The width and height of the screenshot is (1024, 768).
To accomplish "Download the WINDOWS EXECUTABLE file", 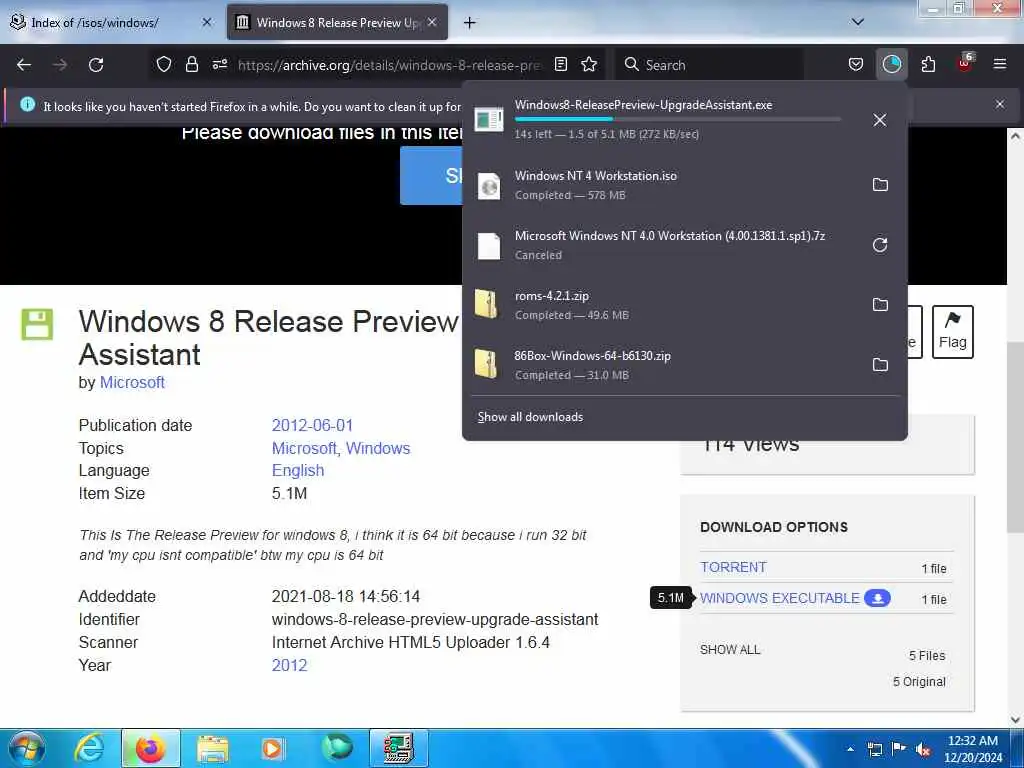I will point(795,598).
